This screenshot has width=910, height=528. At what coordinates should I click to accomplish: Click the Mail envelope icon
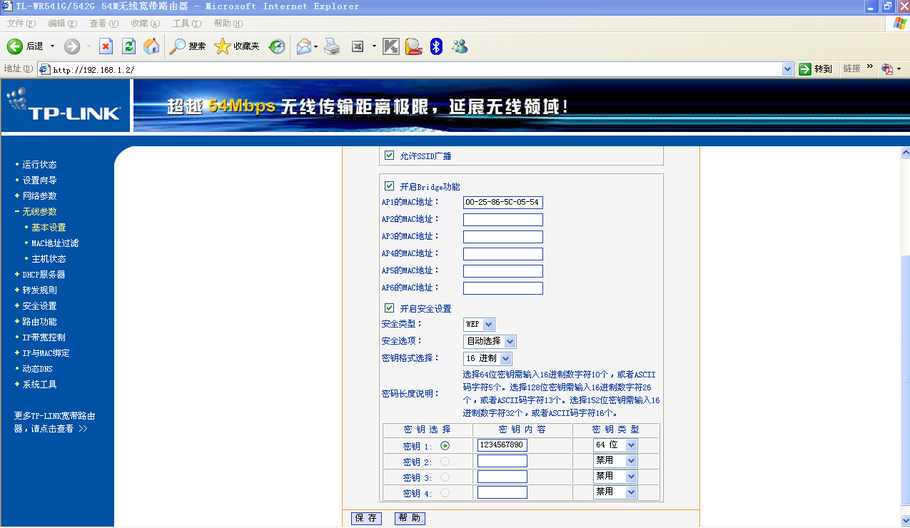pos(304,46)
